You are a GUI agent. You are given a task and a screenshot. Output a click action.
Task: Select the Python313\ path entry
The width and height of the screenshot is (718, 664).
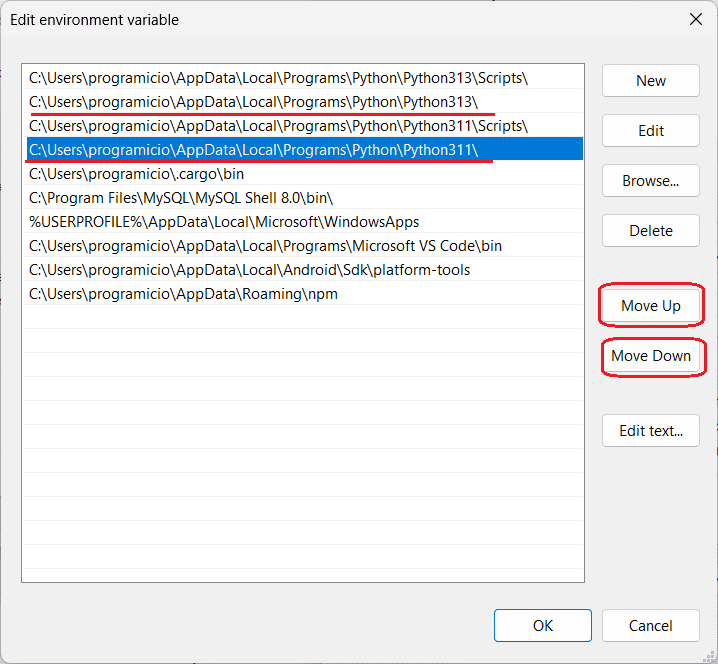(x=303, y=102)
